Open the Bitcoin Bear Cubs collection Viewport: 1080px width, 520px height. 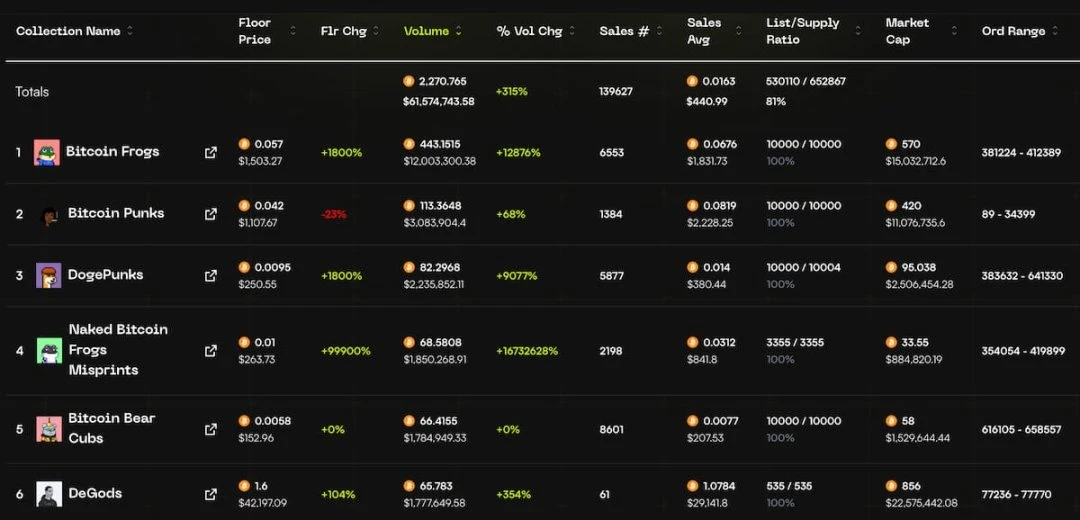coord(111,428)
